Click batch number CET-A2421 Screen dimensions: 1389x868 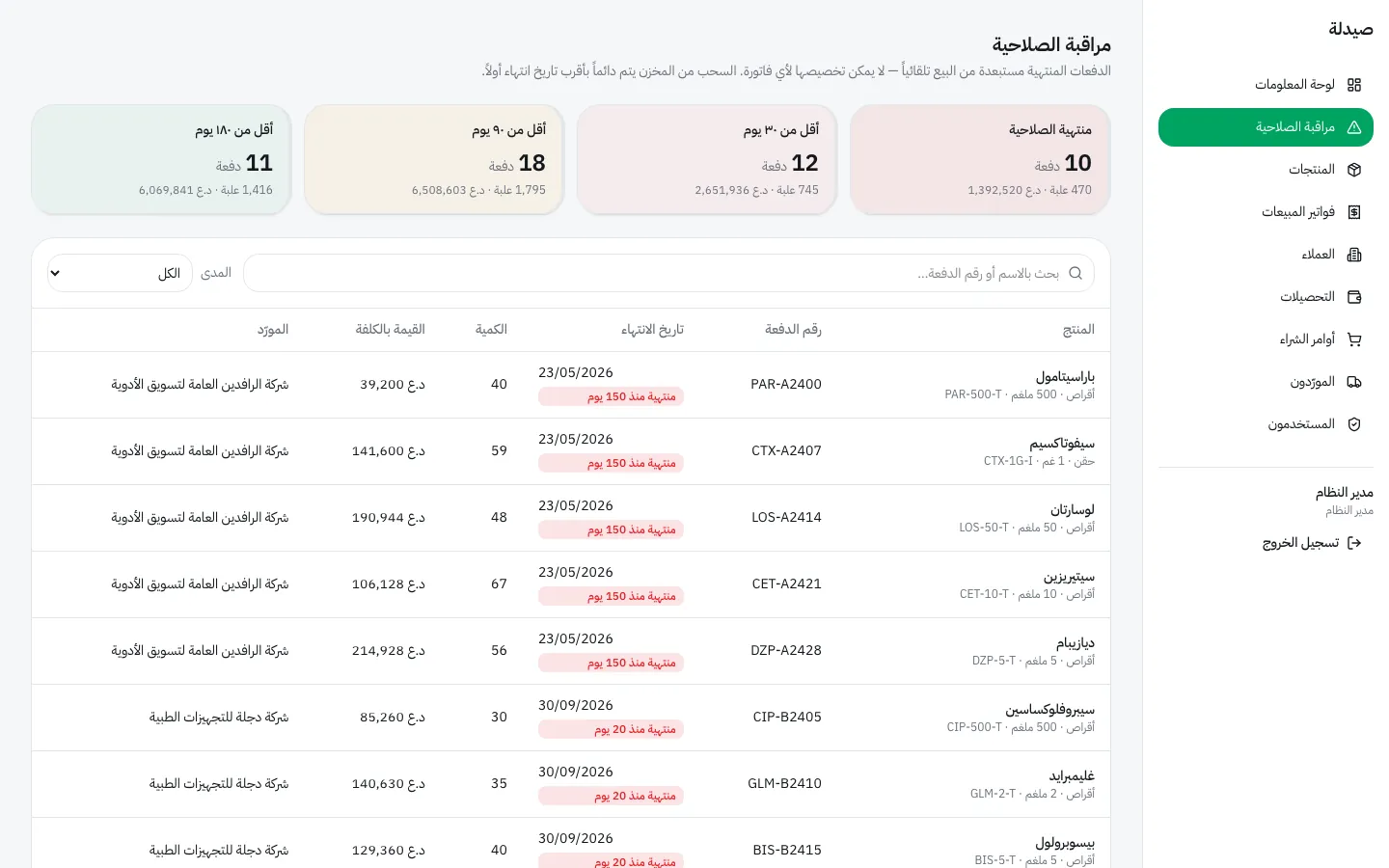(x=786, y=583)
